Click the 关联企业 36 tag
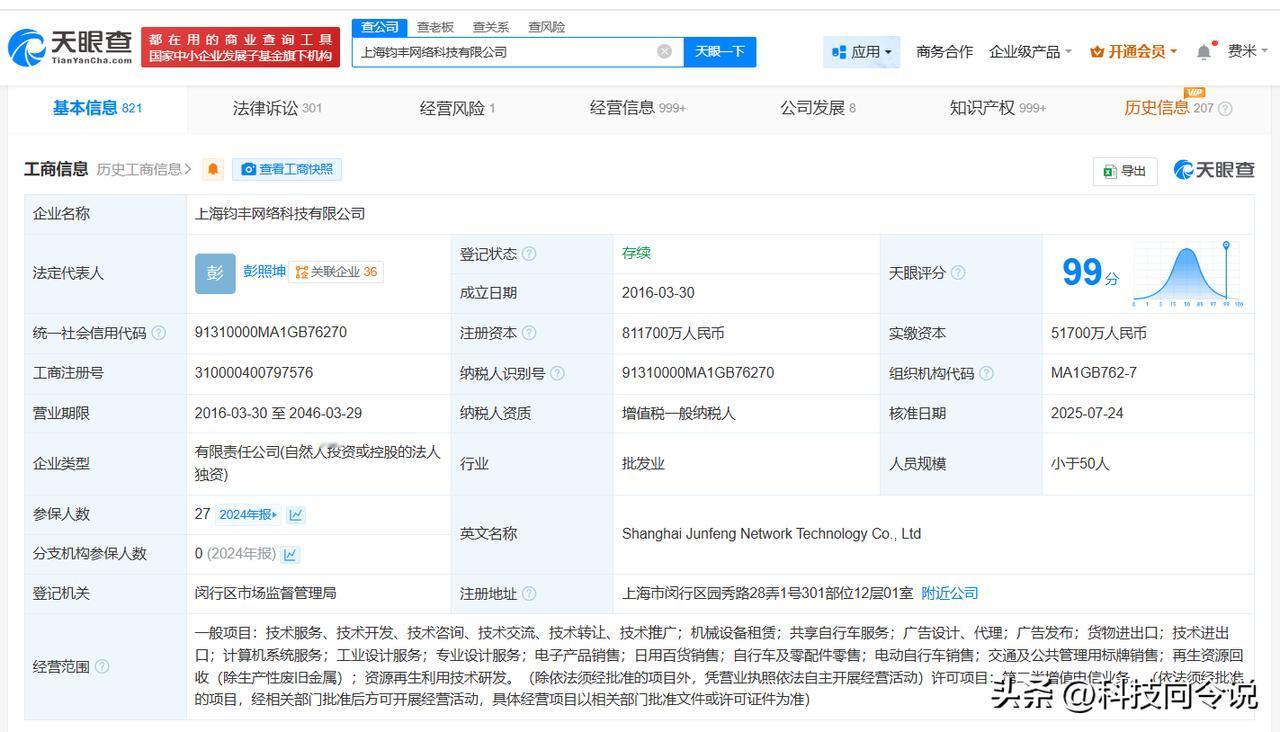This screenshot has width=1280, height=732. (x=336, y=272)
